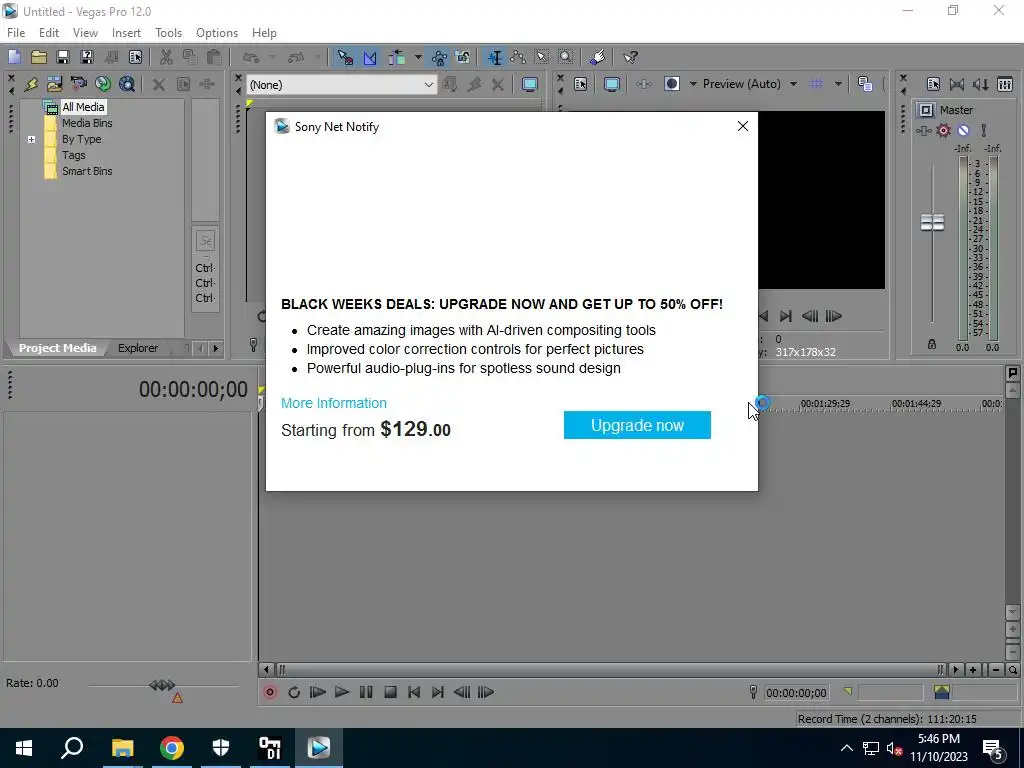
Task: Open Mixing Console icon in Master panel
Action: (1005, 84)
